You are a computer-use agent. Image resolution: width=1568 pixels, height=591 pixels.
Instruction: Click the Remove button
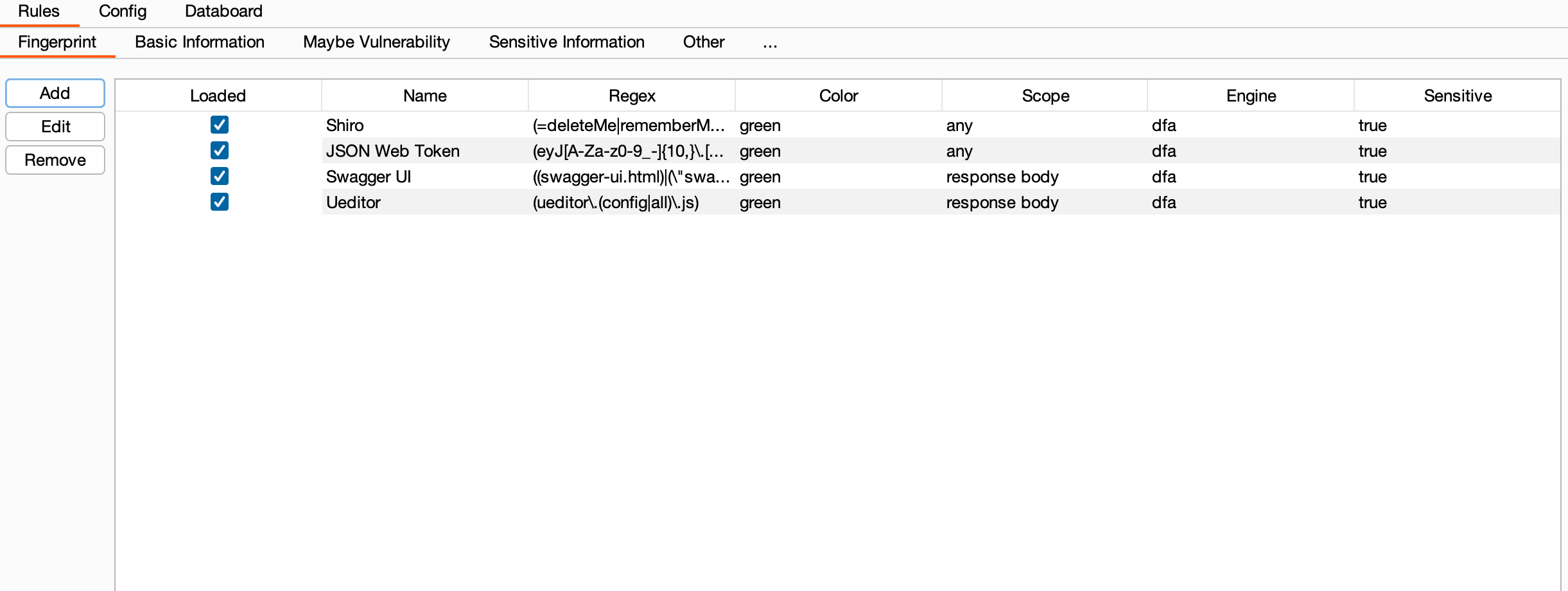coord(55,160)
